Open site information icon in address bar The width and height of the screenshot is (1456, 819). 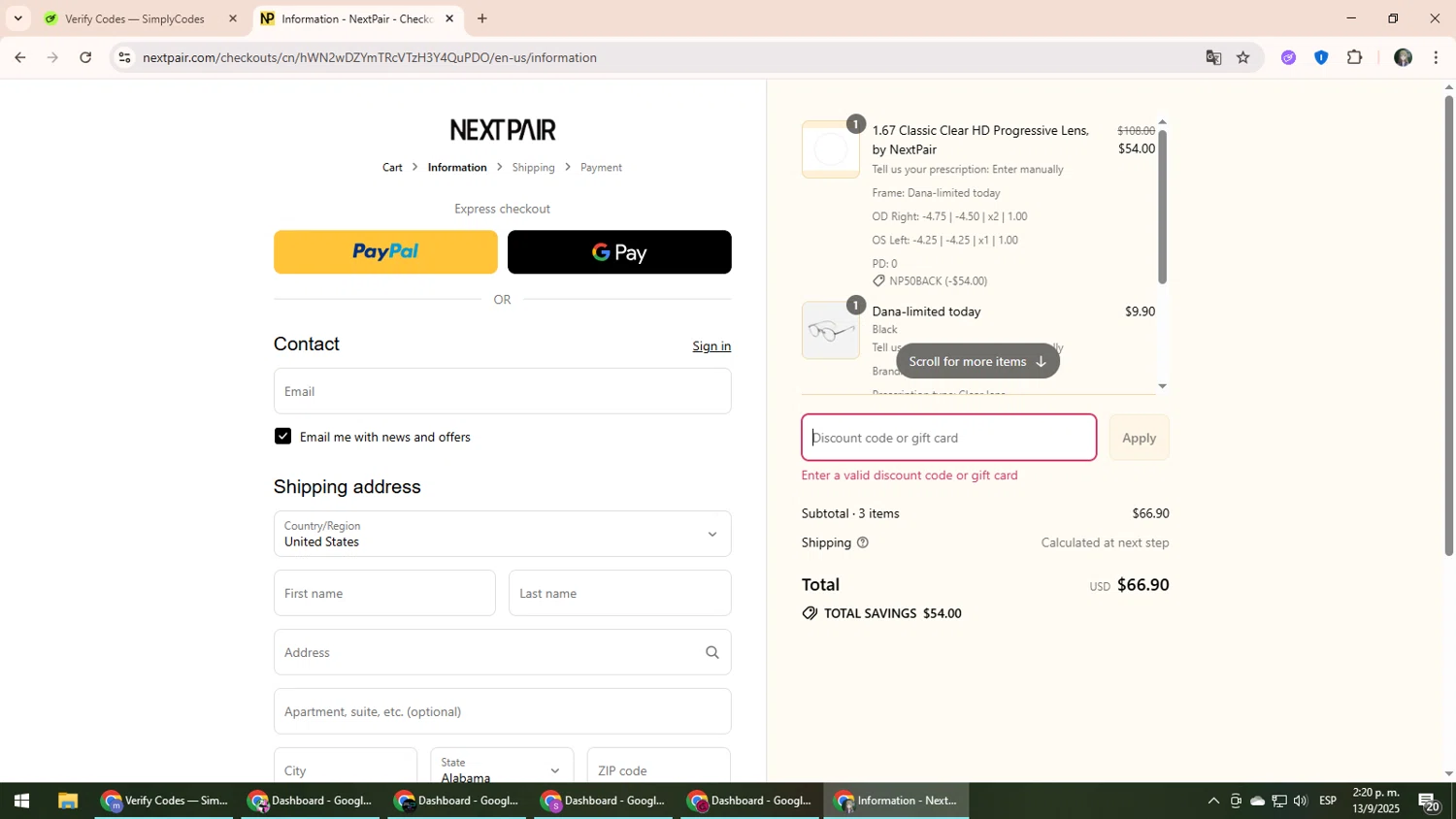(x=124, y=57)
